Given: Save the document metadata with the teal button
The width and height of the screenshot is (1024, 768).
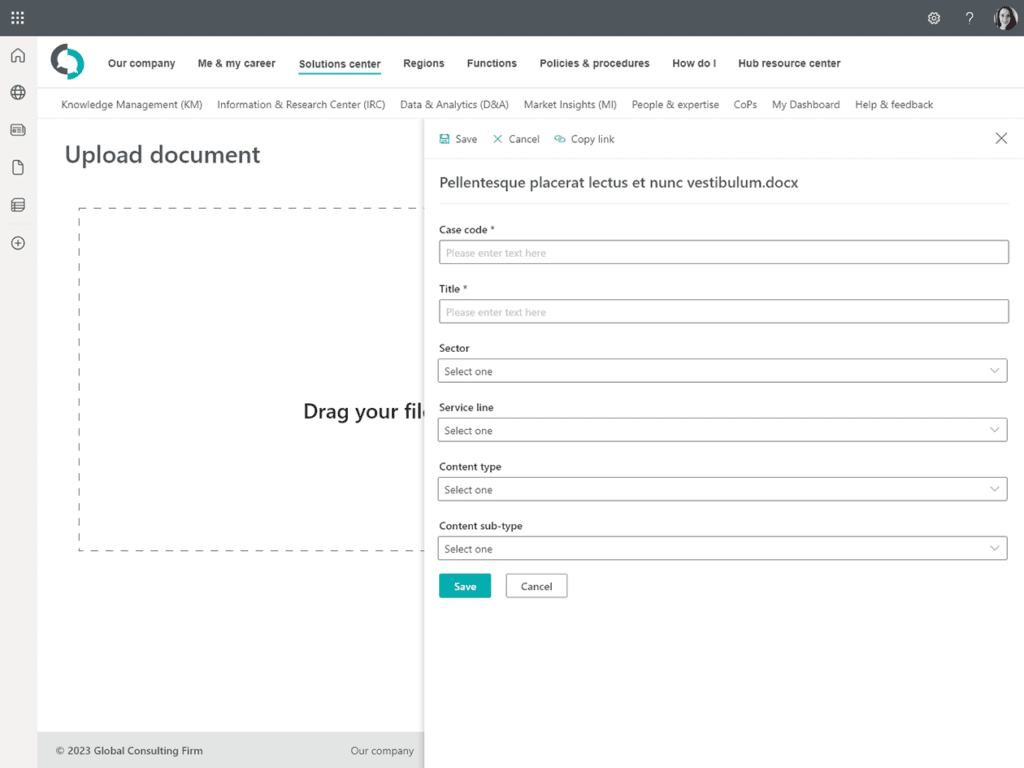Looking at the screenshot, I should (464, 585).
